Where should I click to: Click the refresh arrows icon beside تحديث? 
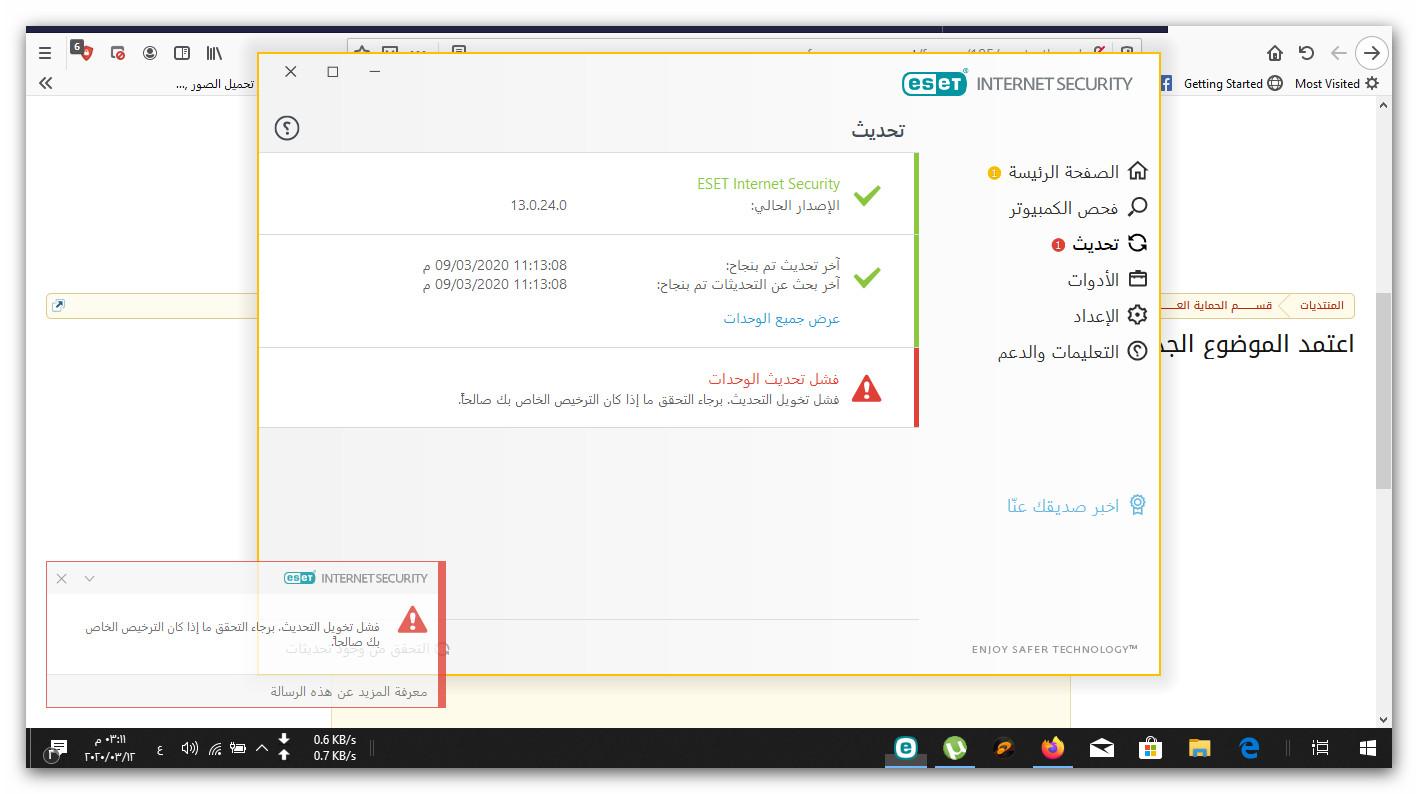pyautogui.click(x=1137, y=243)
